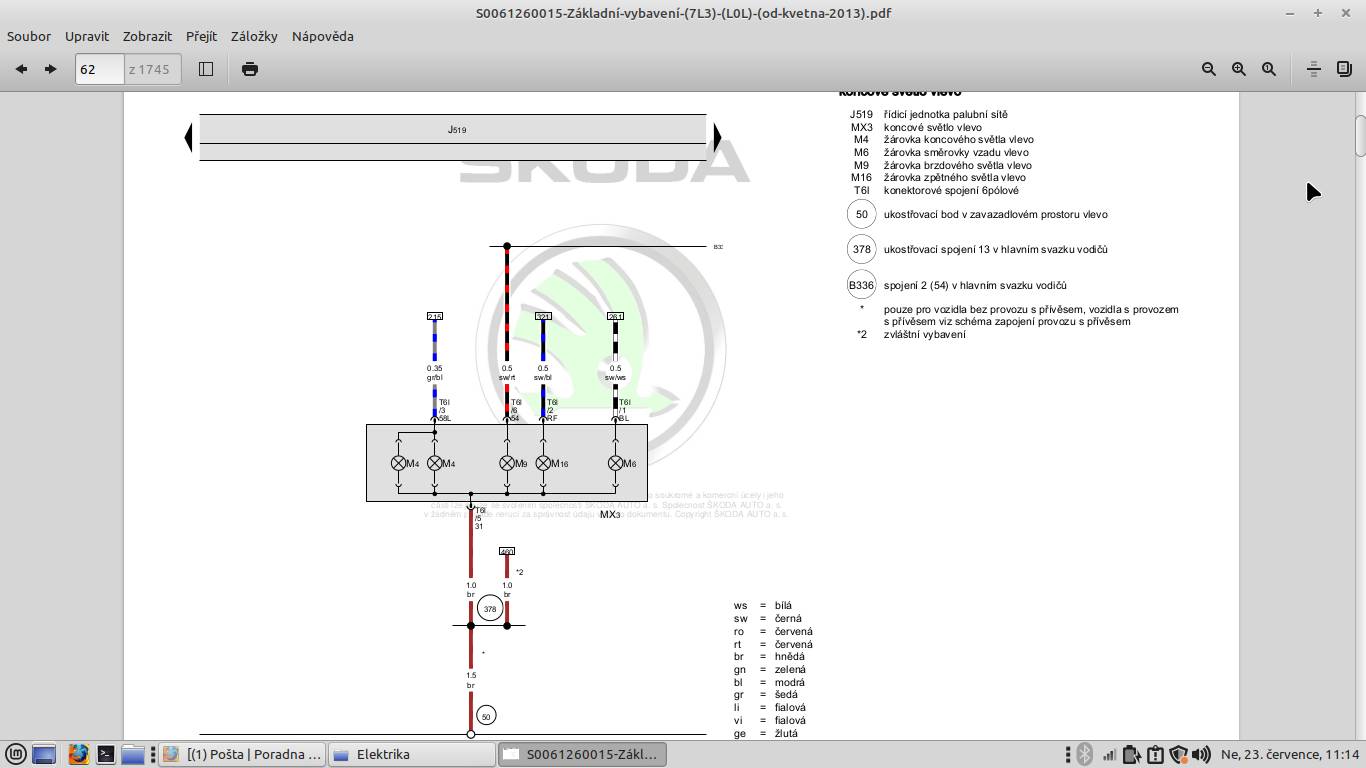This screenshot has width=1366, height=768.
Task: Click the right black arrow beside J519 bar
Action: [x=717, y=137]
